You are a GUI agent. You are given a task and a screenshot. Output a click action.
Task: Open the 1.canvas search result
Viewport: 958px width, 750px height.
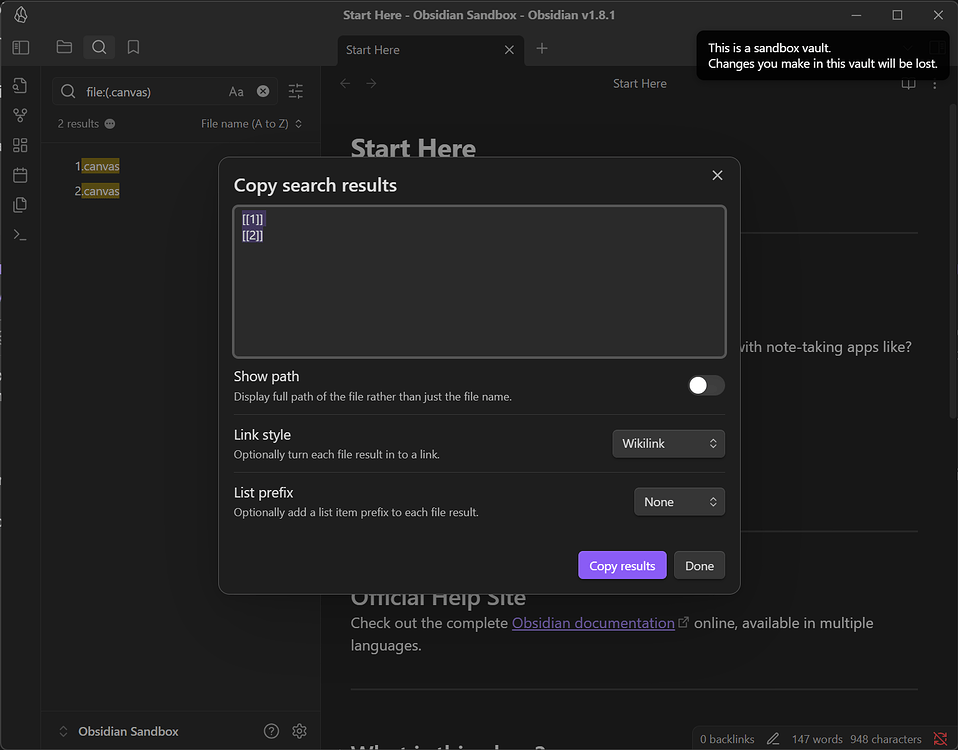[x=97, y=166]
